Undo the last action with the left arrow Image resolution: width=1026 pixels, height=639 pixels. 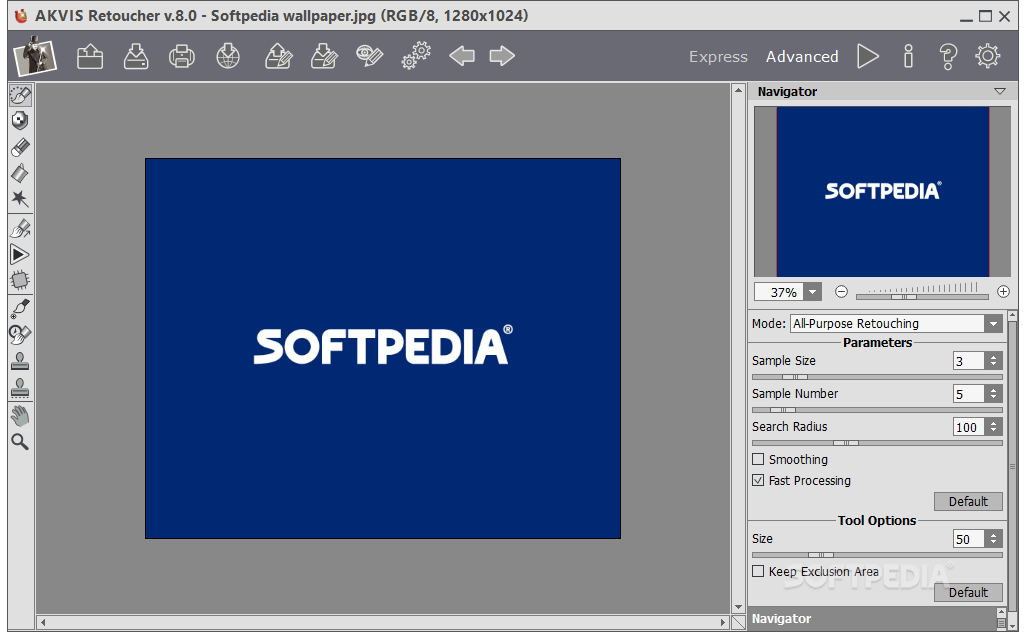(462, 56)
